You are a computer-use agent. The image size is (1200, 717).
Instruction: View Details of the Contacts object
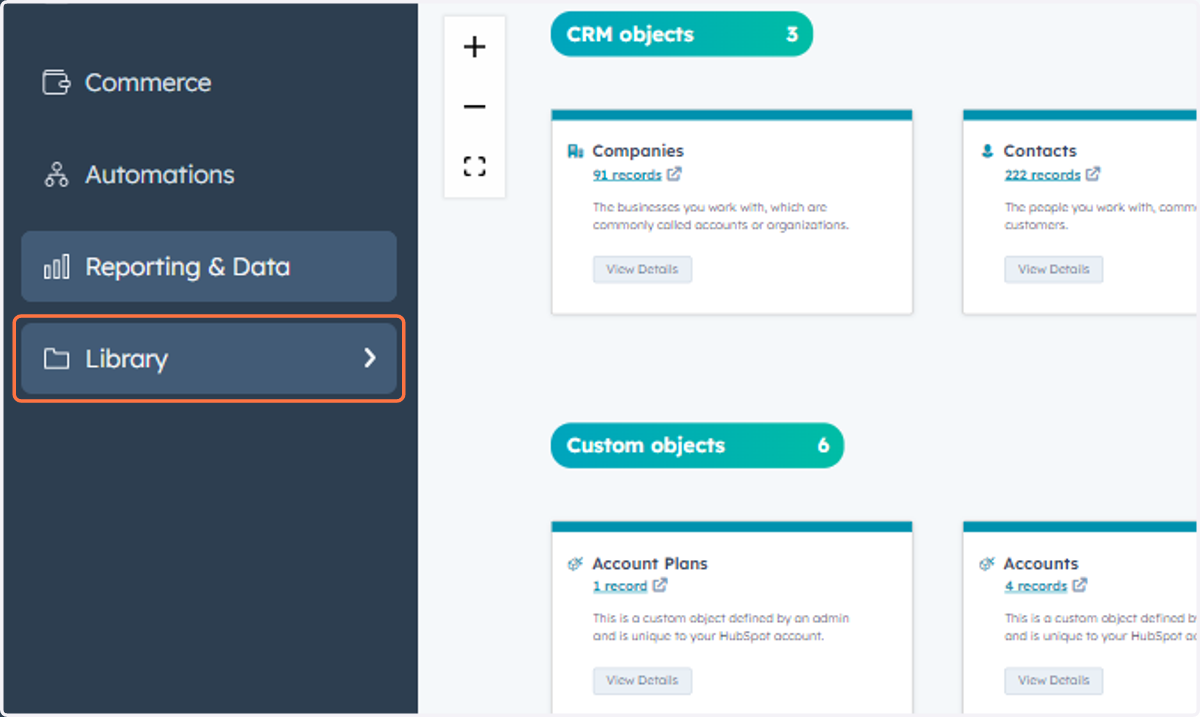click(x=1054, y=269)
